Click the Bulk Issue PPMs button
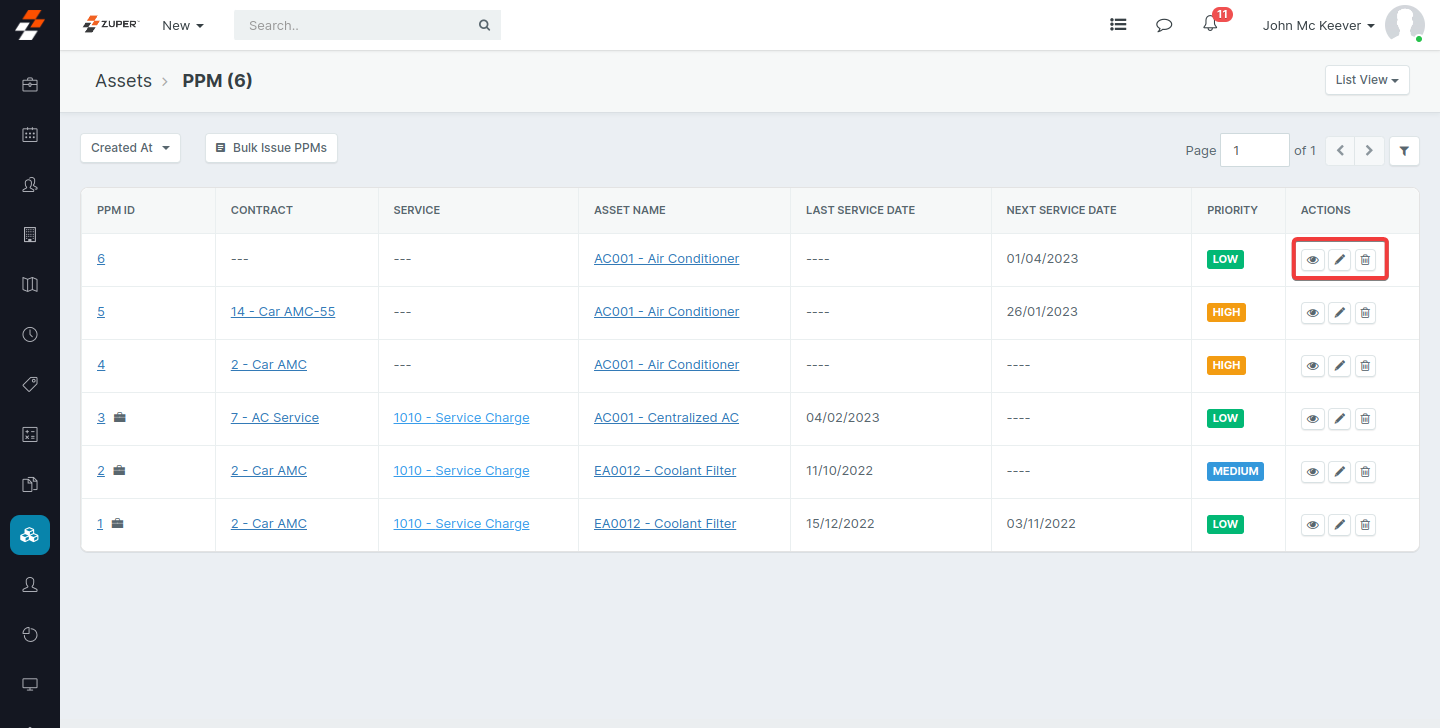This screenshot has width=1440, height=728. [x=271, y=148]
